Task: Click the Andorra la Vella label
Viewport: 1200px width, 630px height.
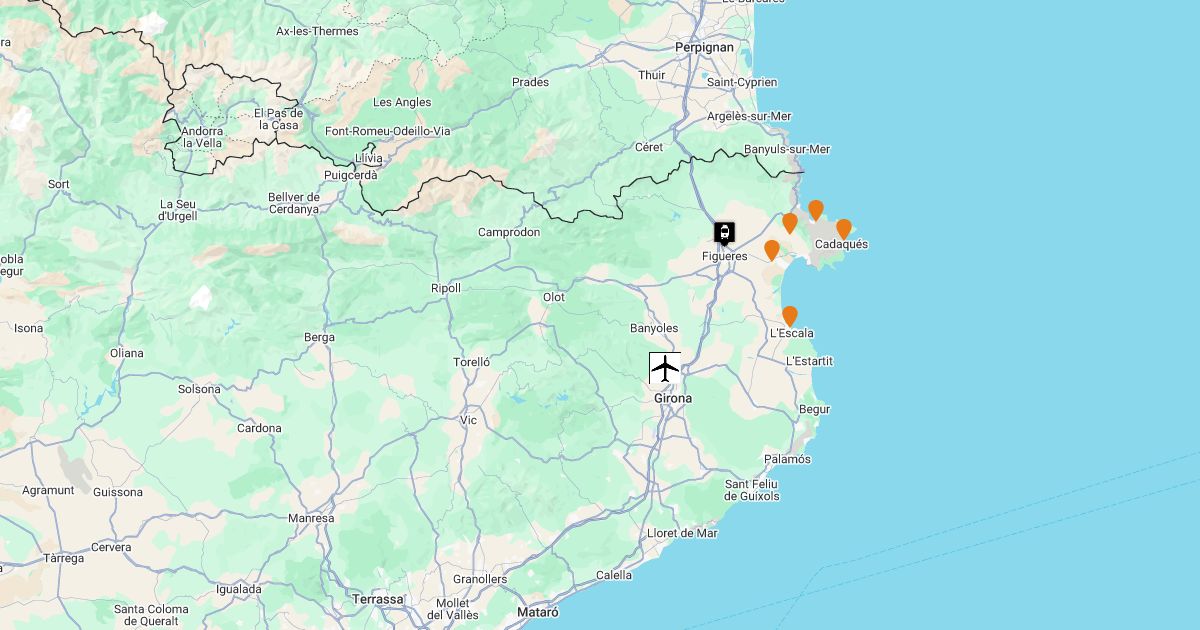Action: pyautogui.click(x=202, y=137)
